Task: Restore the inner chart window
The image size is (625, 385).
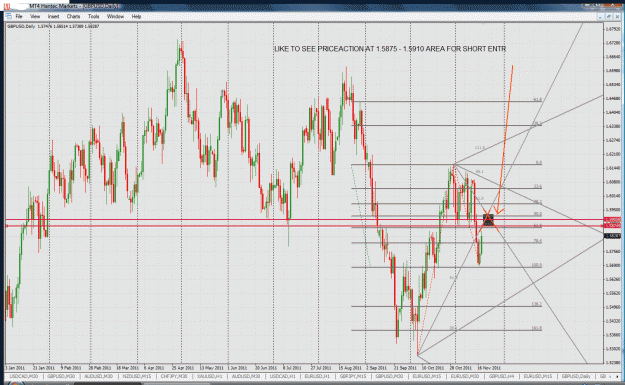Action: point(609,16)
